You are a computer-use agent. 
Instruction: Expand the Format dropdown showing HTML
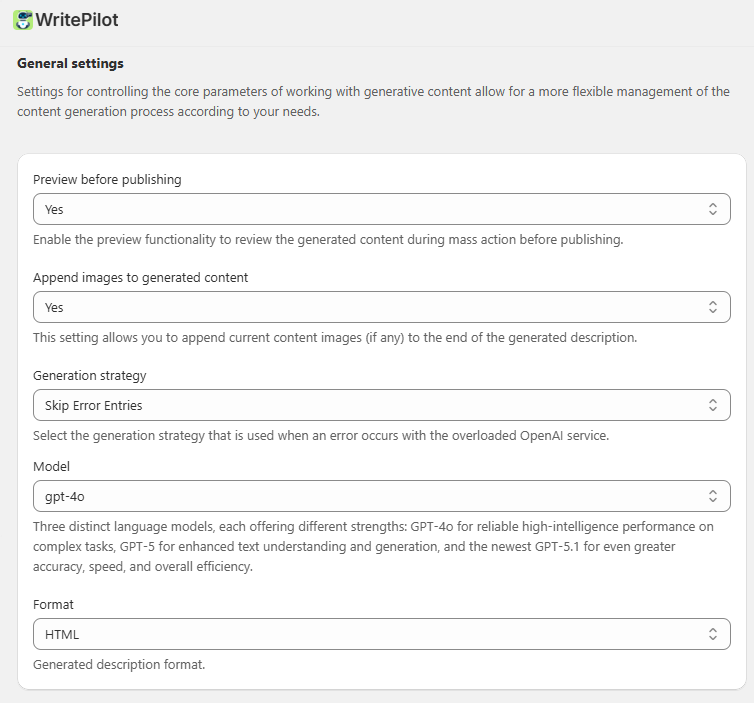click(370, 634)
